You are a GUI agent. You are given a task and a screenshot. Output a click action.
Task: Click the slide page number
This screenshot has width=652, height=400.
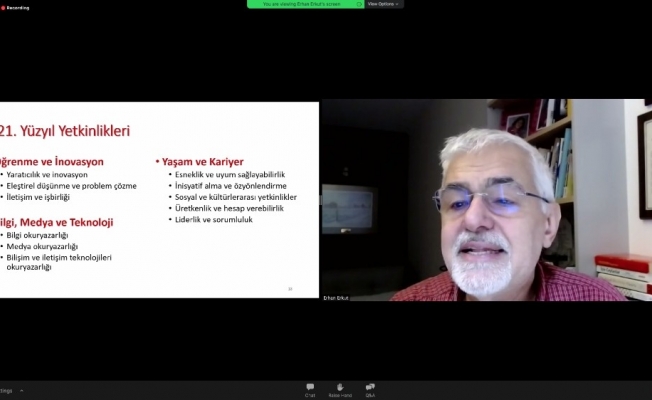coord(290,289)
